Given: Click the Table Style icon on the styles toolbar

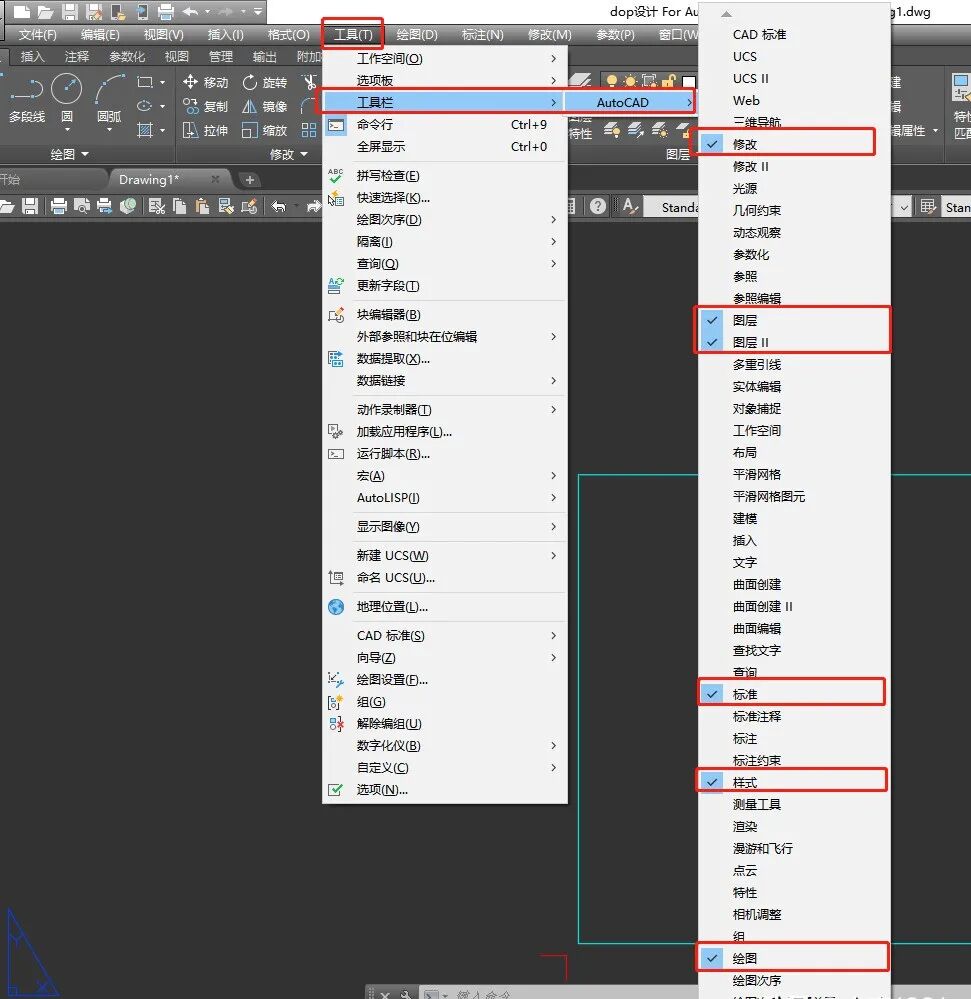Looking at the screenshot, I should click(x=928, y=206).
